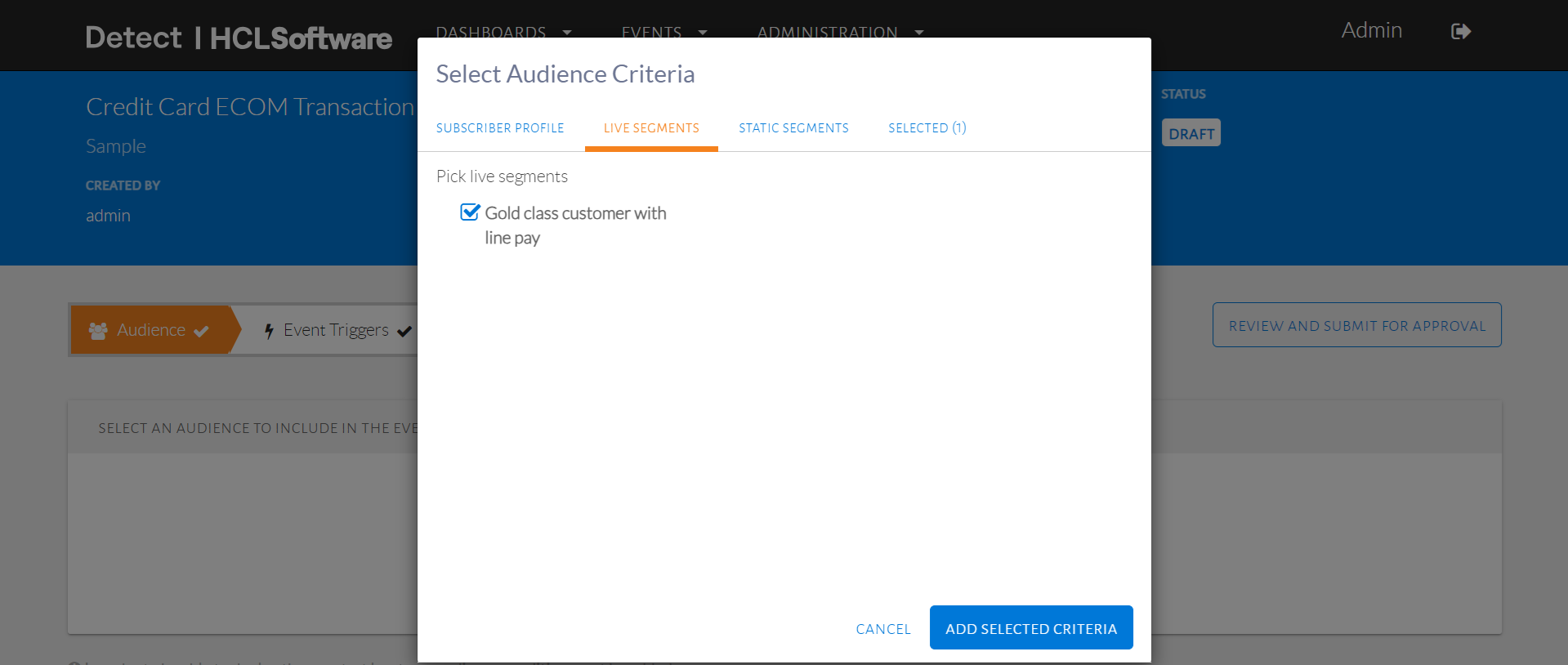This screenshot has height=665, width=1568.
Task: Click the Draft status badge
Action: (1191, 134)
